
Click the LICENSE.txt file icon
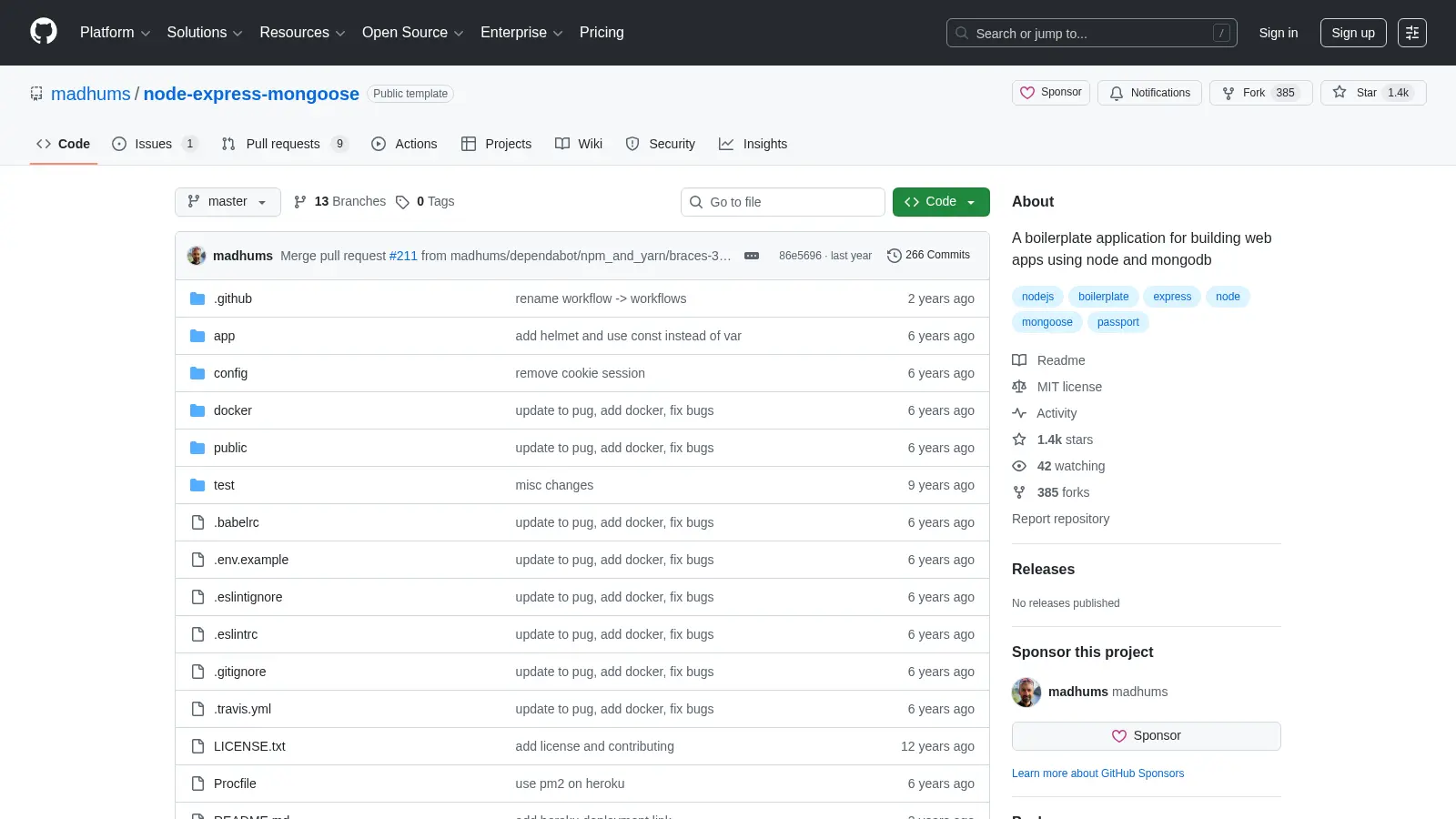(197, 746)
